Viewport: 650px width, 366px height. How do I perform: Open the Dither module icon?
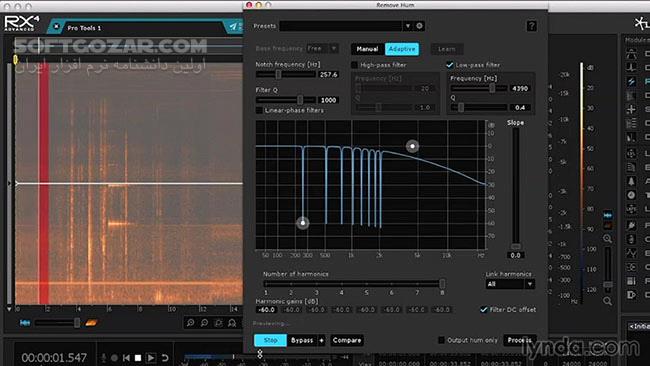631,295
